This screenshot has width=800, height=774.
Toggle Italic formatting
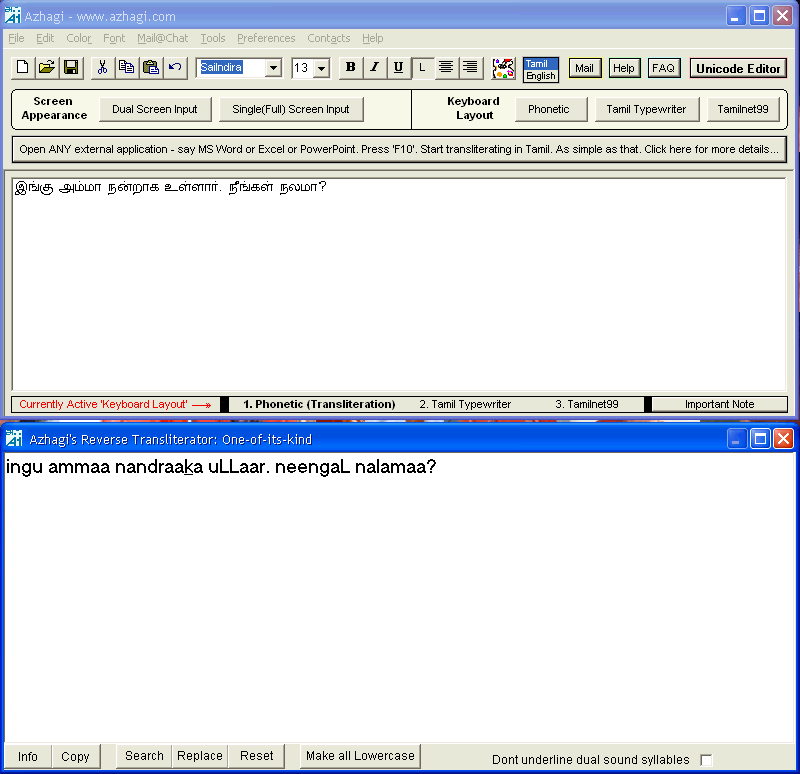(x=374, y=67)
